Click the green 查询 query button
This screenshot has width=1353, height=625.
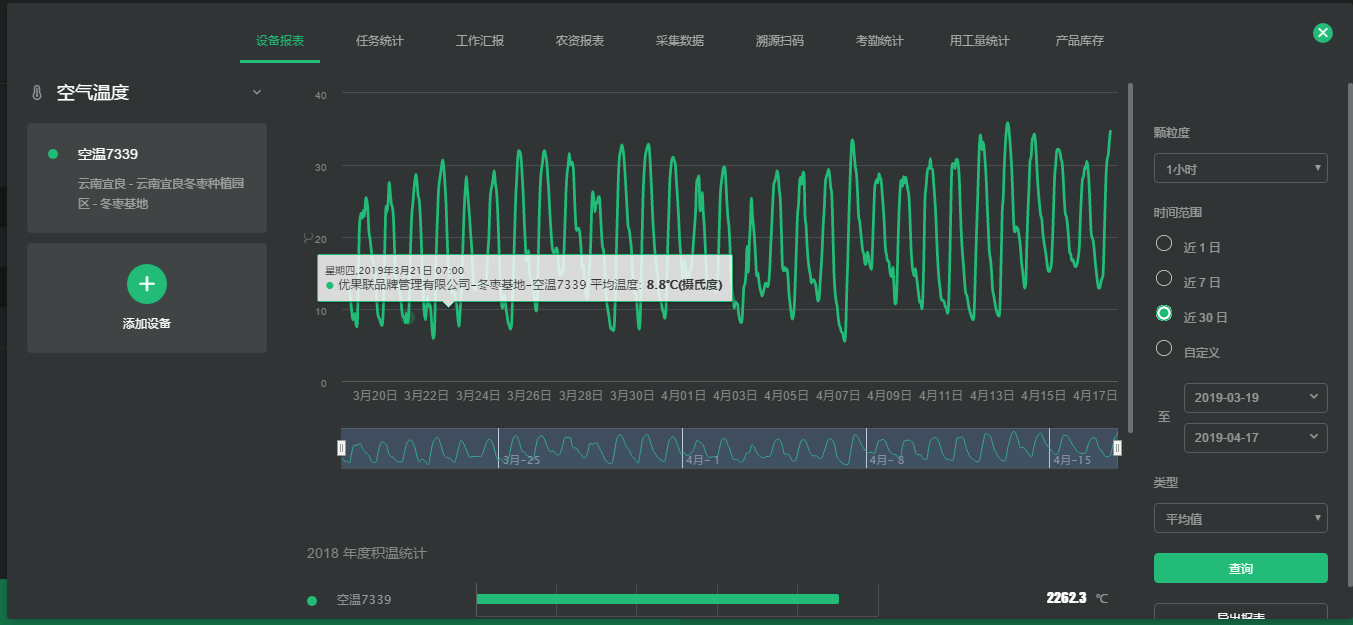point(1240,568)
